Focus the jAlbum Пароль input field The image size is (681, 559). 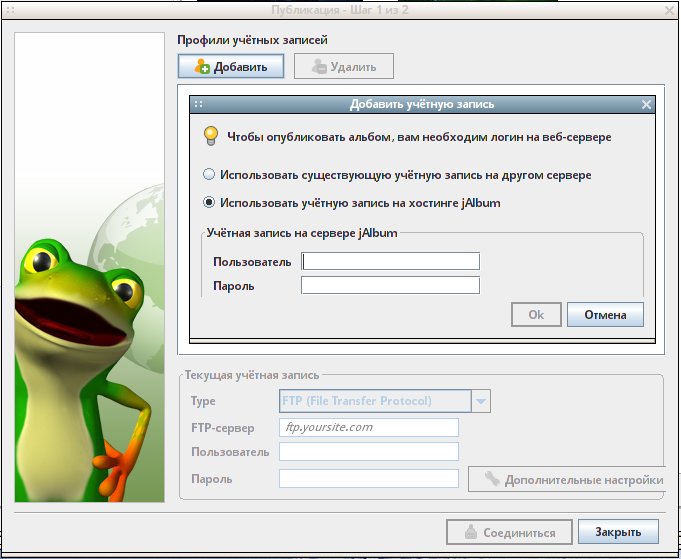[x=390, y=285]
